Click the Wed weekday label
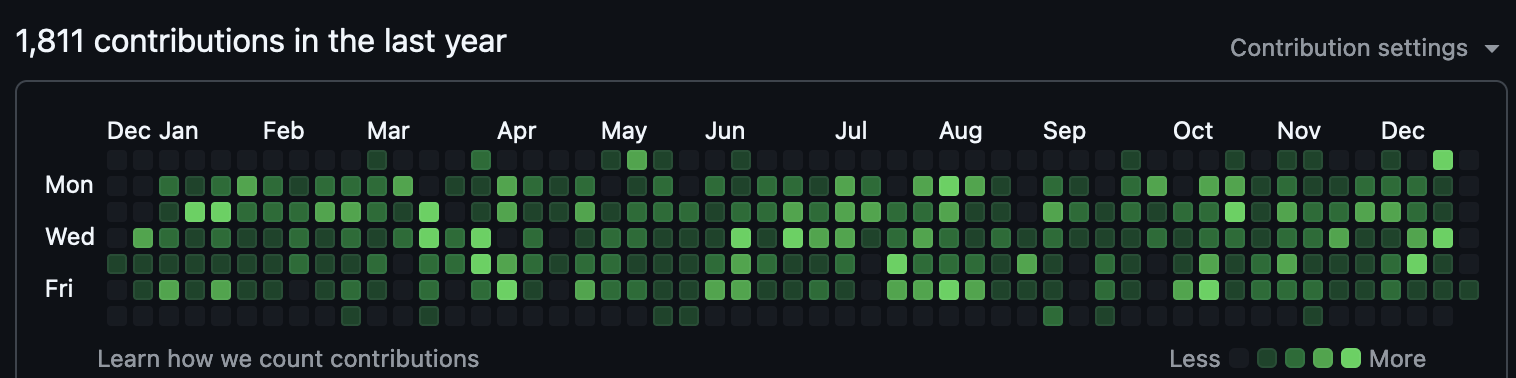 pyautogui.click(x=69, y=237)
